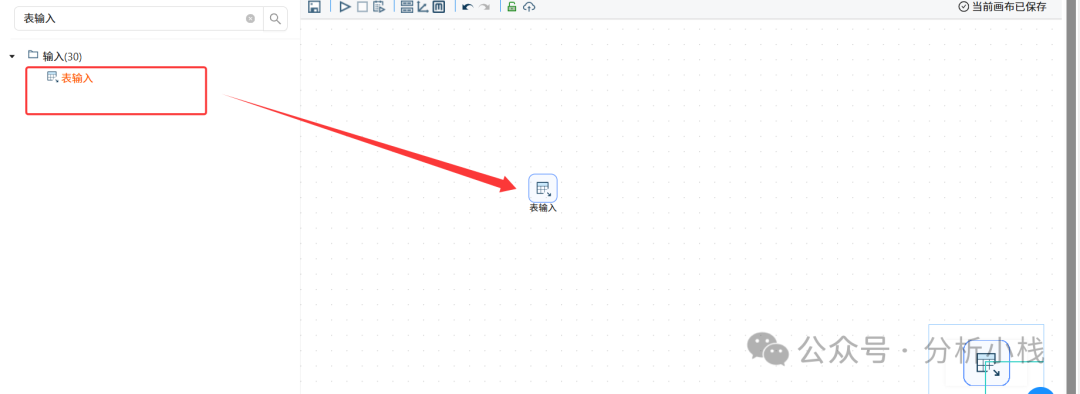Toggle the green lock icon
The image size is (1080, 394).
point(512,7)
